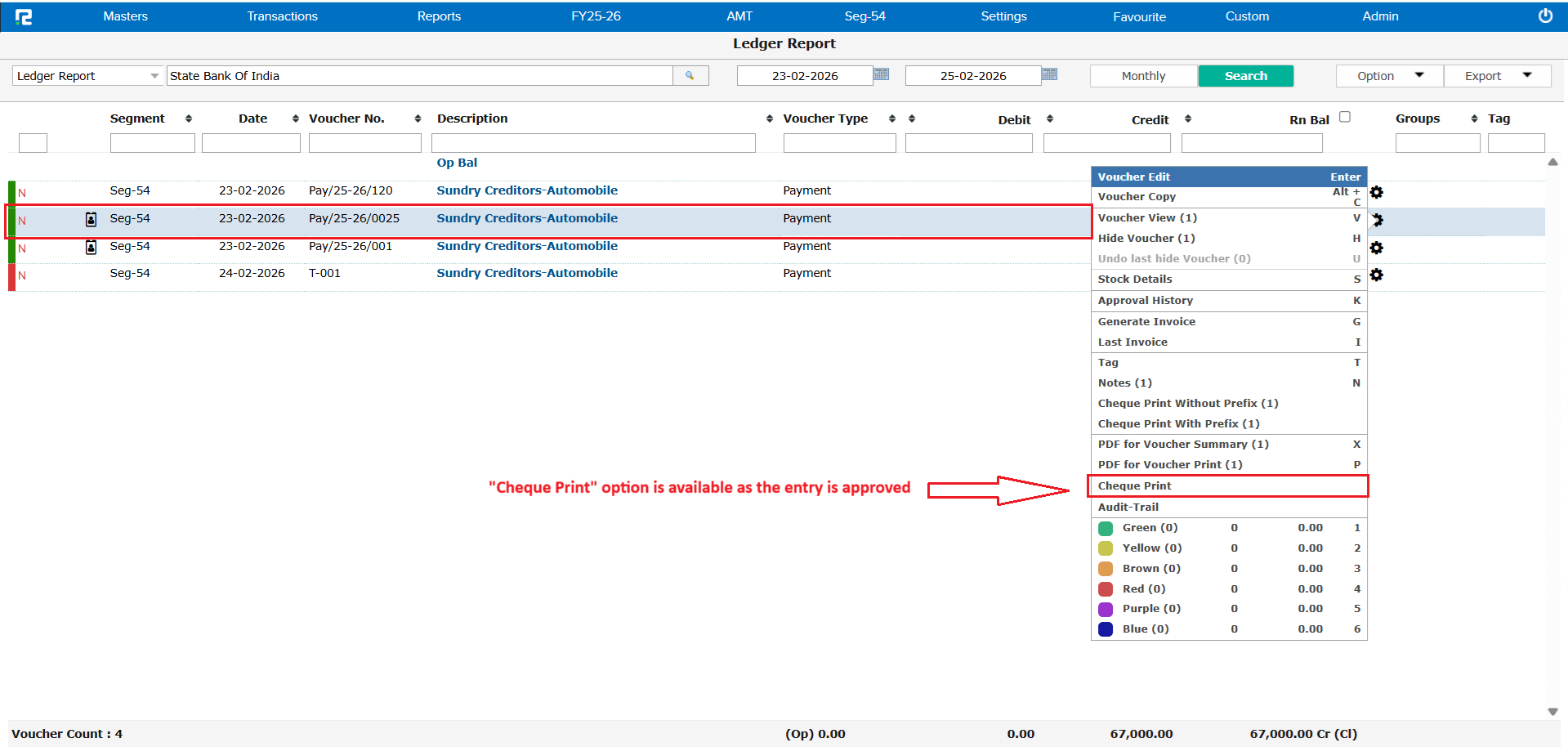Open the from-date calendar picker icon
This screenshot has height=747, width=1568.
tap(881, 74)
